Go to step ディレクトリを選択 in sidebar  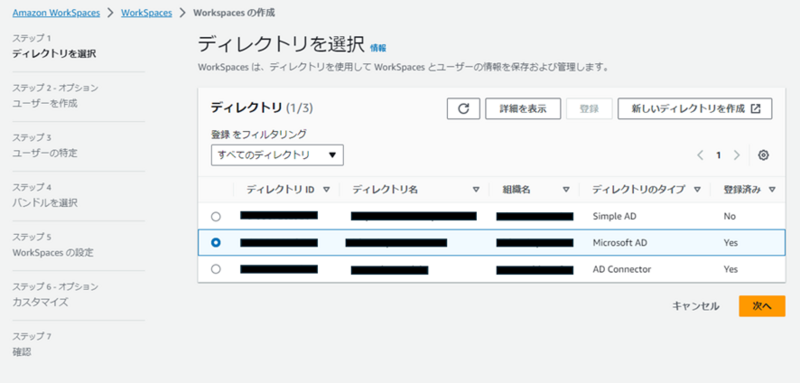(x=54, y=54)
